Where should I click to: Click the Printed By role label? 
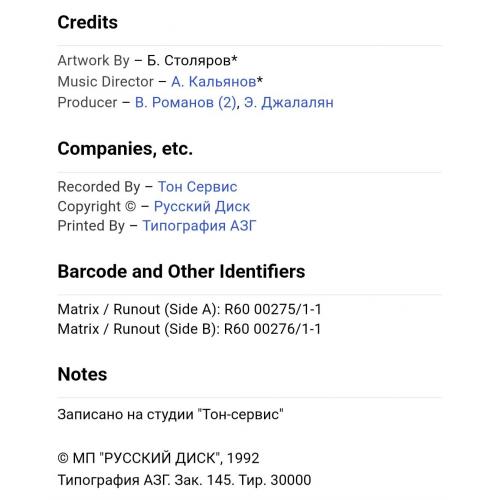(91, 226)
